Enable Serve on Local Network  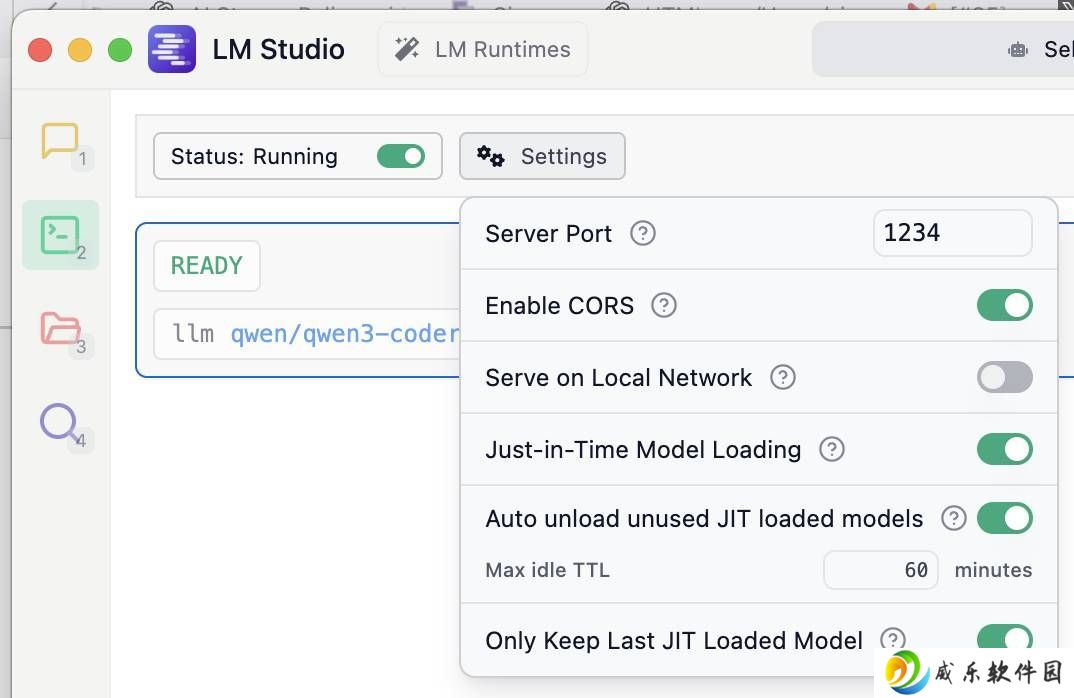(1004, 377)
